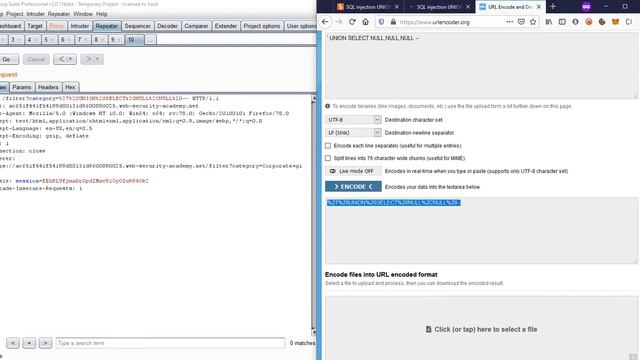Click the info icon beside binaries note
640x360 pixels.
[x=328, y=106]
